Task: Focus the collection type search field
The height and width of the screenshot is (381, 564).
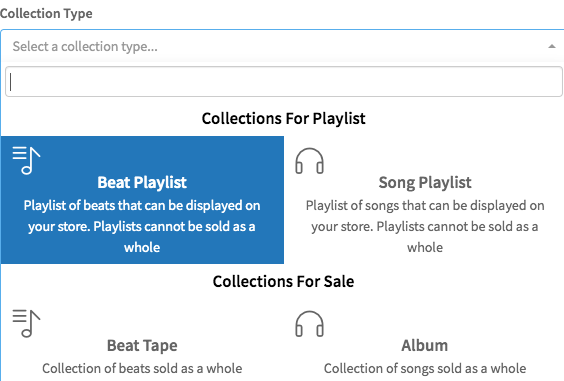Action: click(284, 82)
